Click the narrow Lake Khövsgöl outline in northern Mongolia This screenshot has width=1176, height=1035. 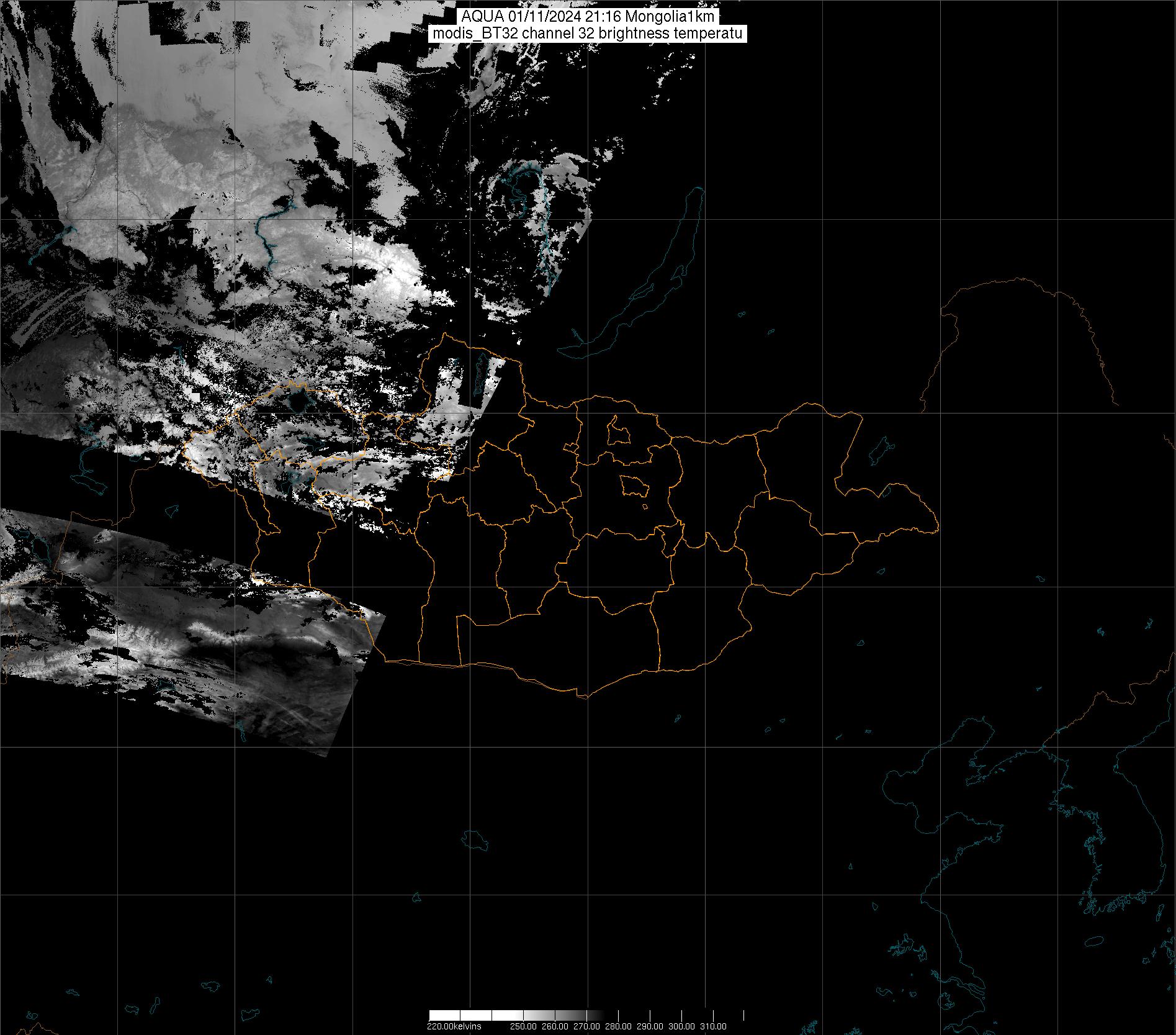point(479,371)
